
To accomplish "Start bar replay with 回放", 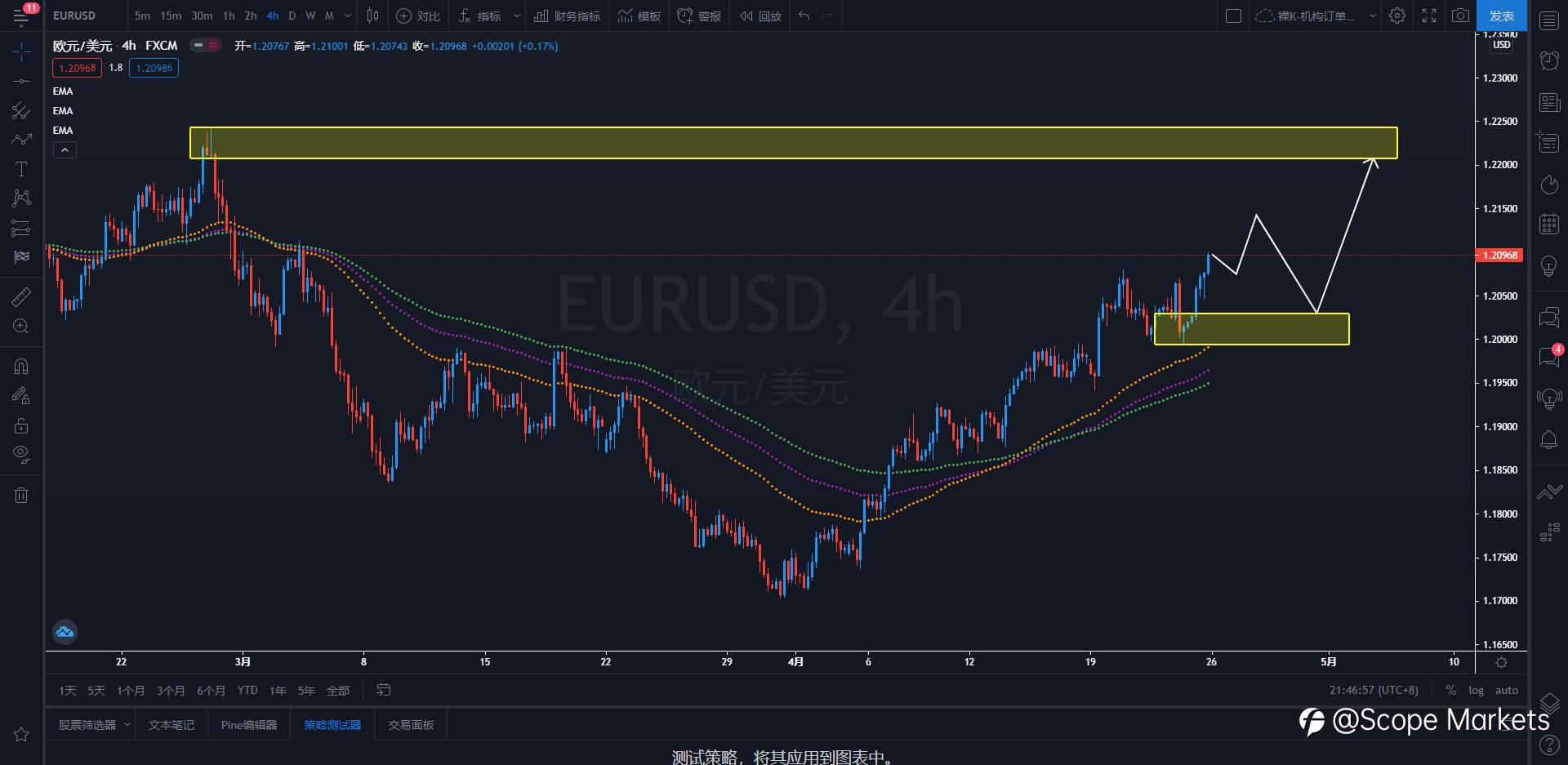I will pyautogui.click(x=760, y=16).
